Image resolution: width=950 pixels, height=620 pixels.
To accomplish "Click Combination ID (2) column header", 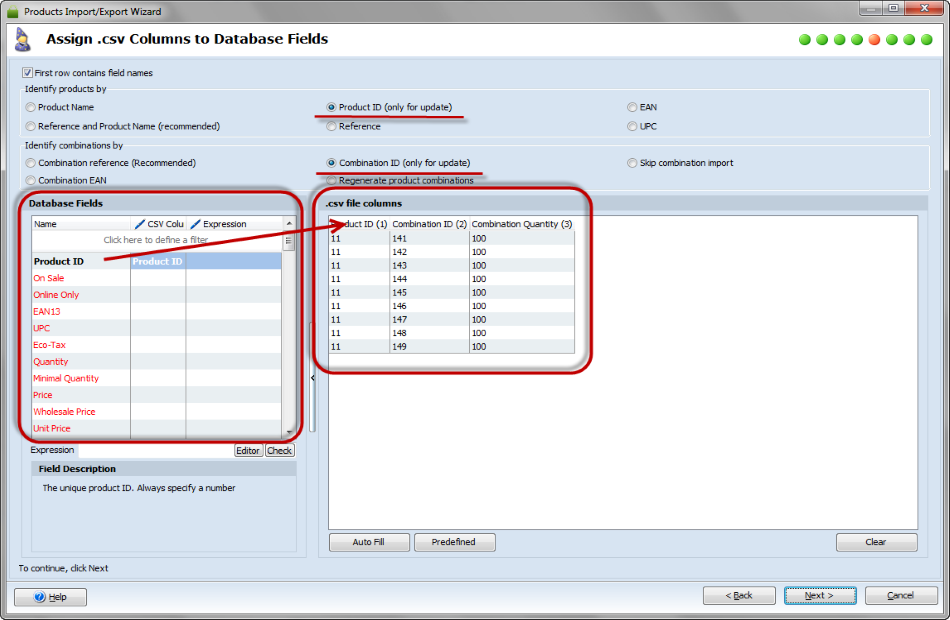I will point(429,224).
